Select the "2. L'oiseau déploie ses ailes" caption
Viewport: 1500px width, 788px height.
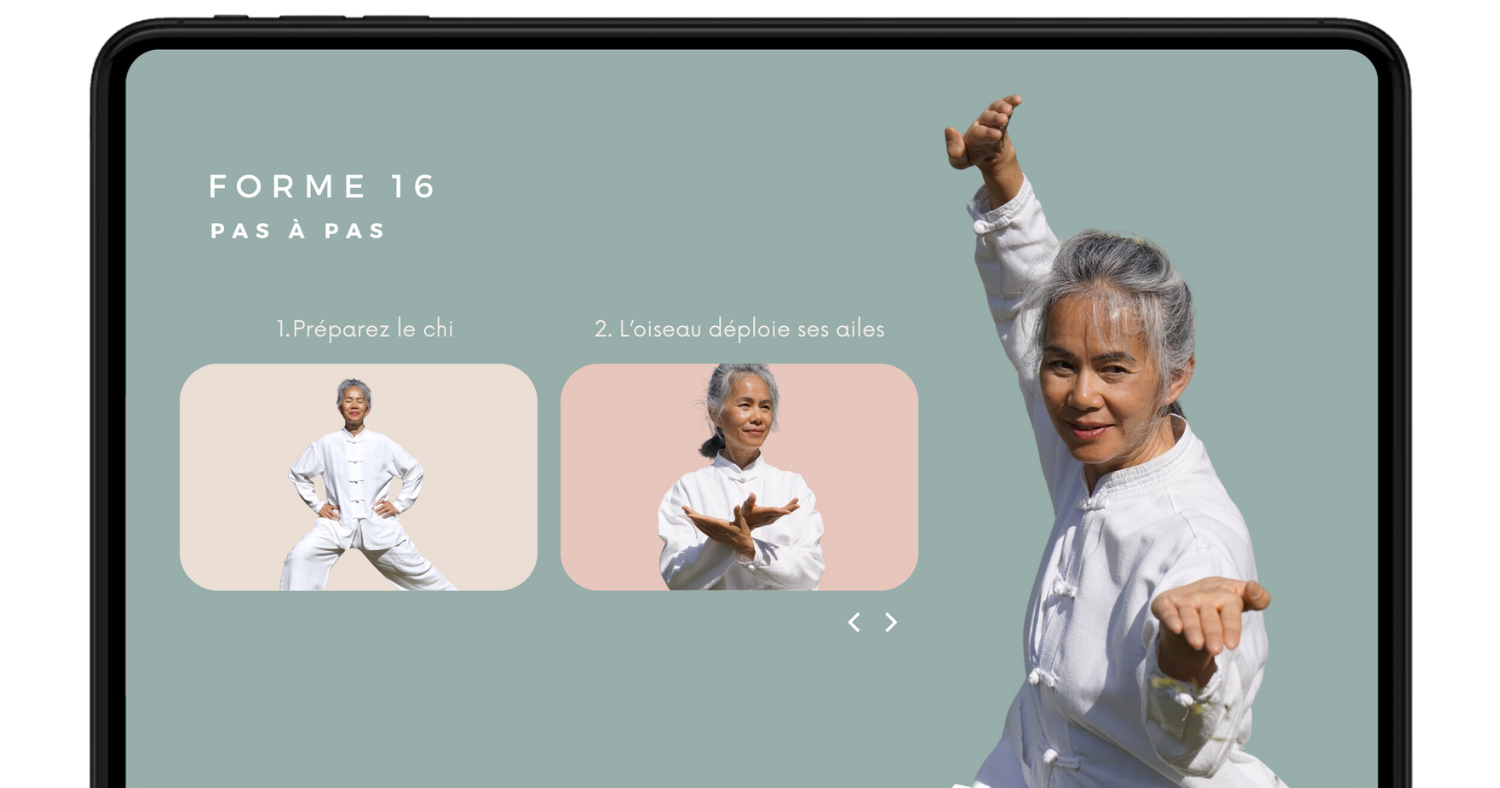coord(739,329)
